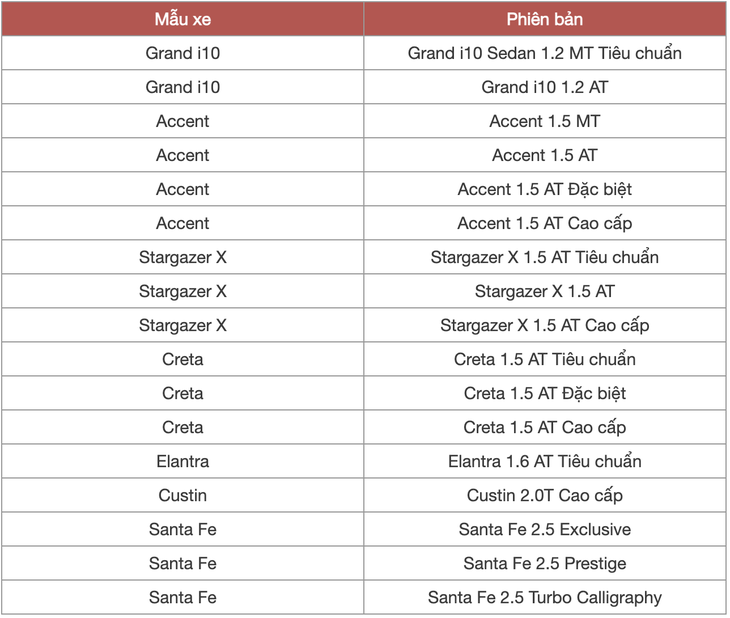Select the Custin 2.0T Cao cấp cell
Image resolution: width=730 pixels, height=618 pixels.
pyautogui.click(x=545, y=495)
